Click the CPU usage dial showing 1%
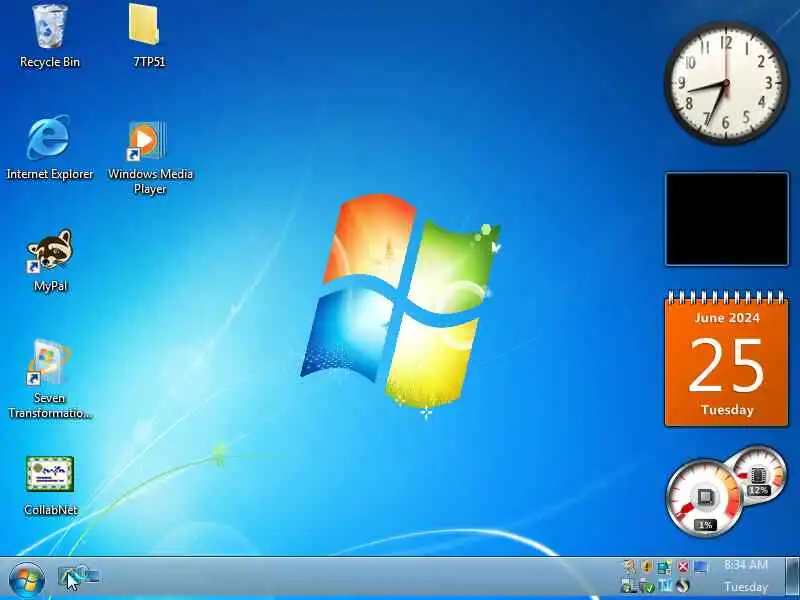 tap(704, 498)
